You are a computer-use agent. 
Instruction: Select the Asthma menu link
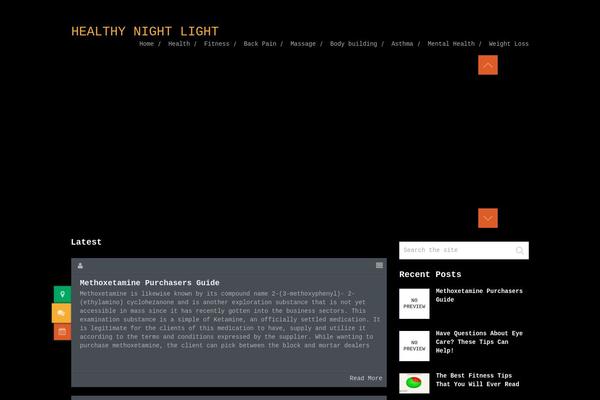pos(402,44)
